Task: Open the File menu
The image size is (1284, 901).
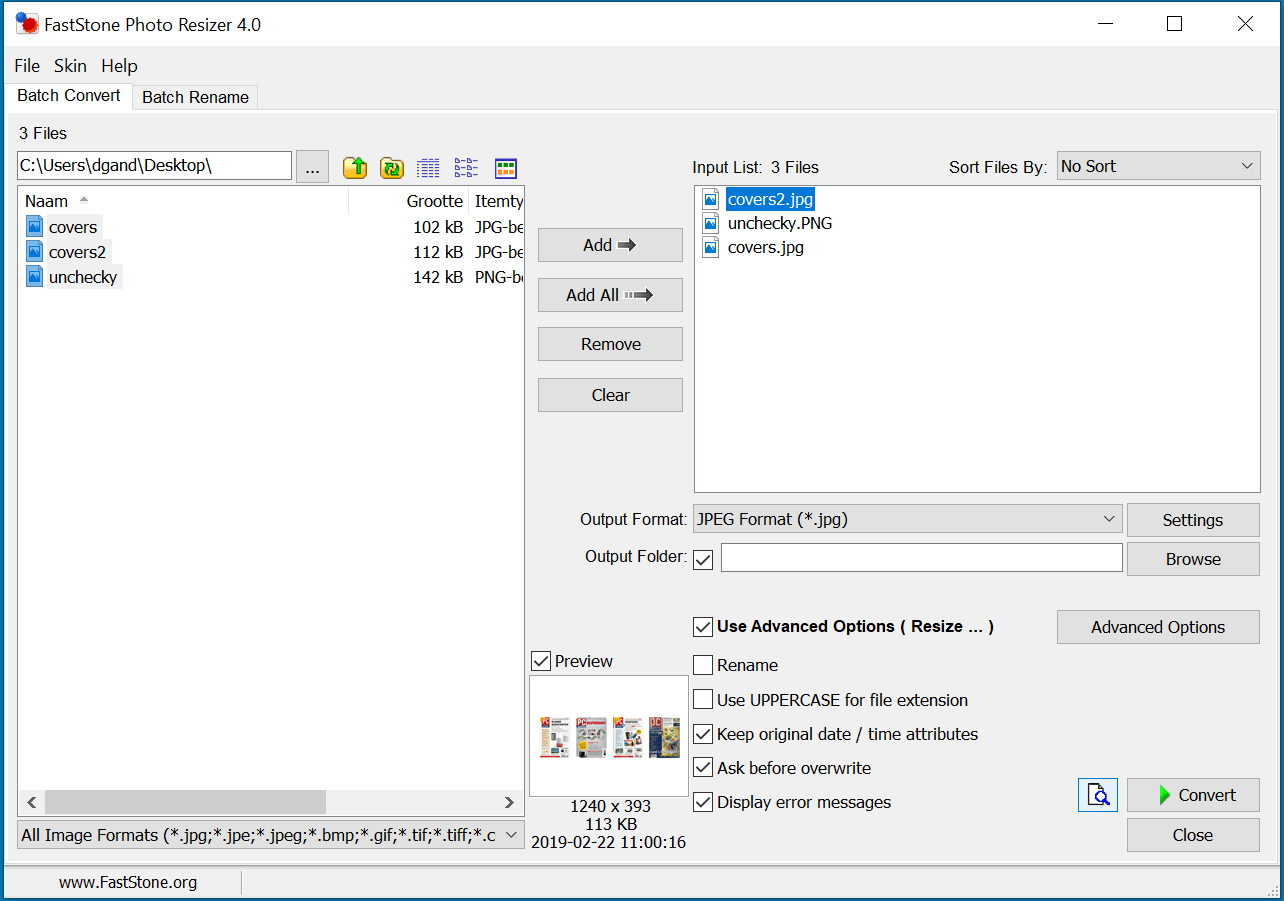Action: click(27, 66)
